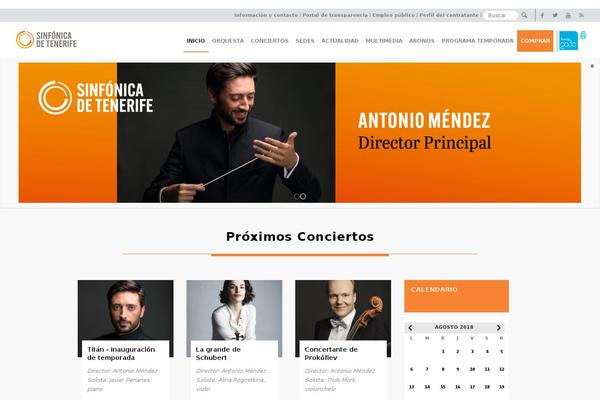Select the first slide indicator dot
Screen dimensions: 600x400
click(297, 196)
